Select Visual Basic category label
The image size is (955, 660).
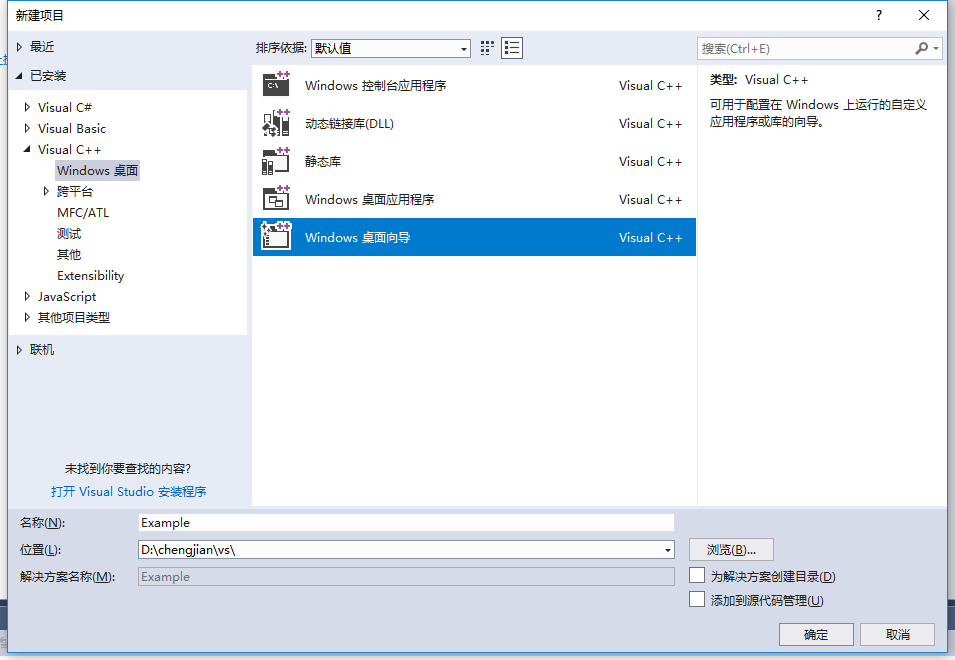[72, 128]
